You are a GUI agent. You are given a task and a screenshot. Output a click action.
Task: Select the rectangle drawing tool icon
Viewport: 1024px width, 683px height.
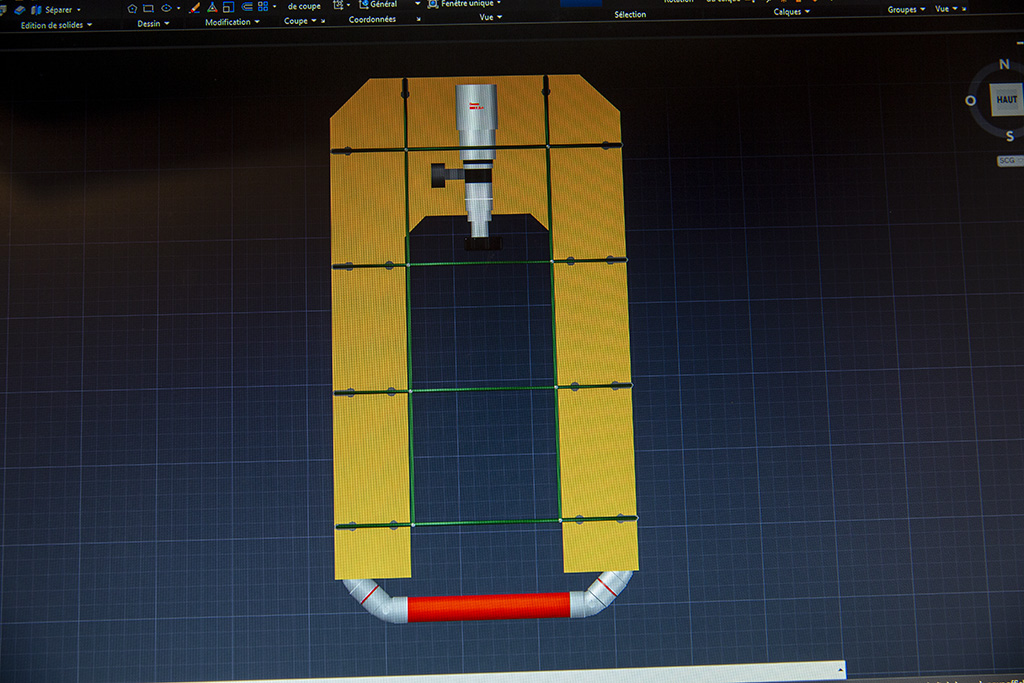(x=149, y=8)
